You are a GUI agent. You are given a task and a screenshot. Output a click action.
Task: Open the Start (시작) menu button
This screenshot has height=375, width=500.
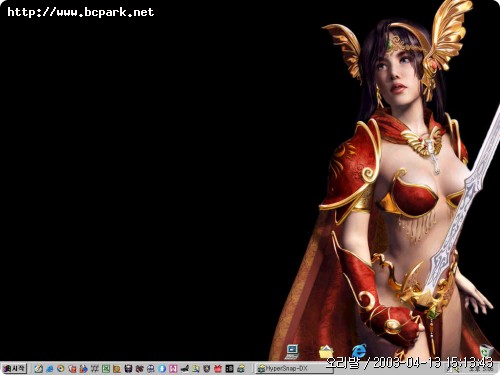click(14, 368)
